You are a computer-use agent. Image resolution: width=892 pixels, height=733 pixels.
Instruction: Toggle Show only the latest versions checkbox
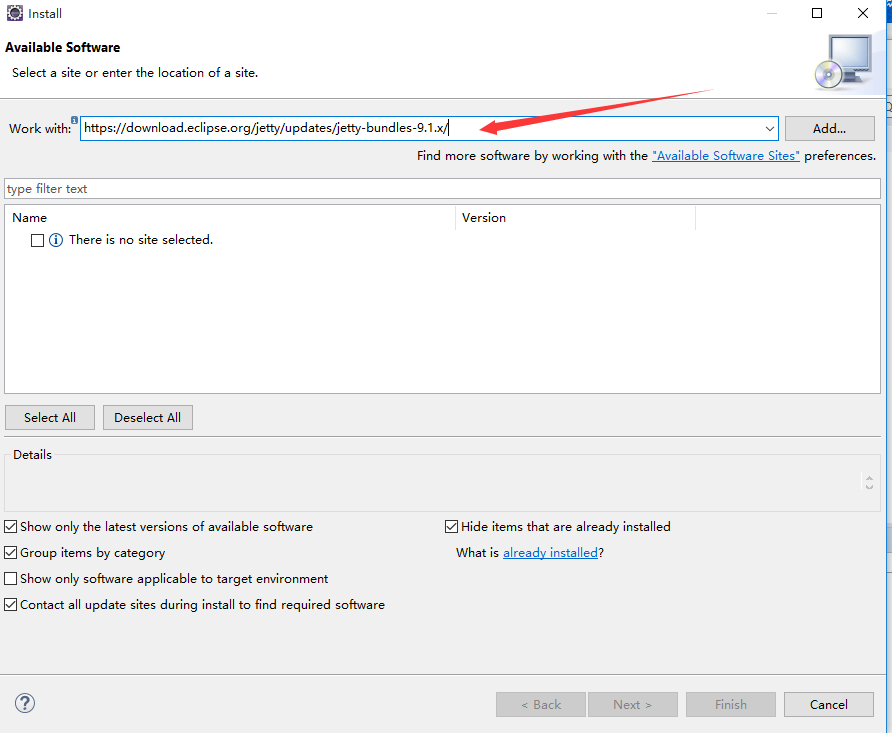click(11, 527)
